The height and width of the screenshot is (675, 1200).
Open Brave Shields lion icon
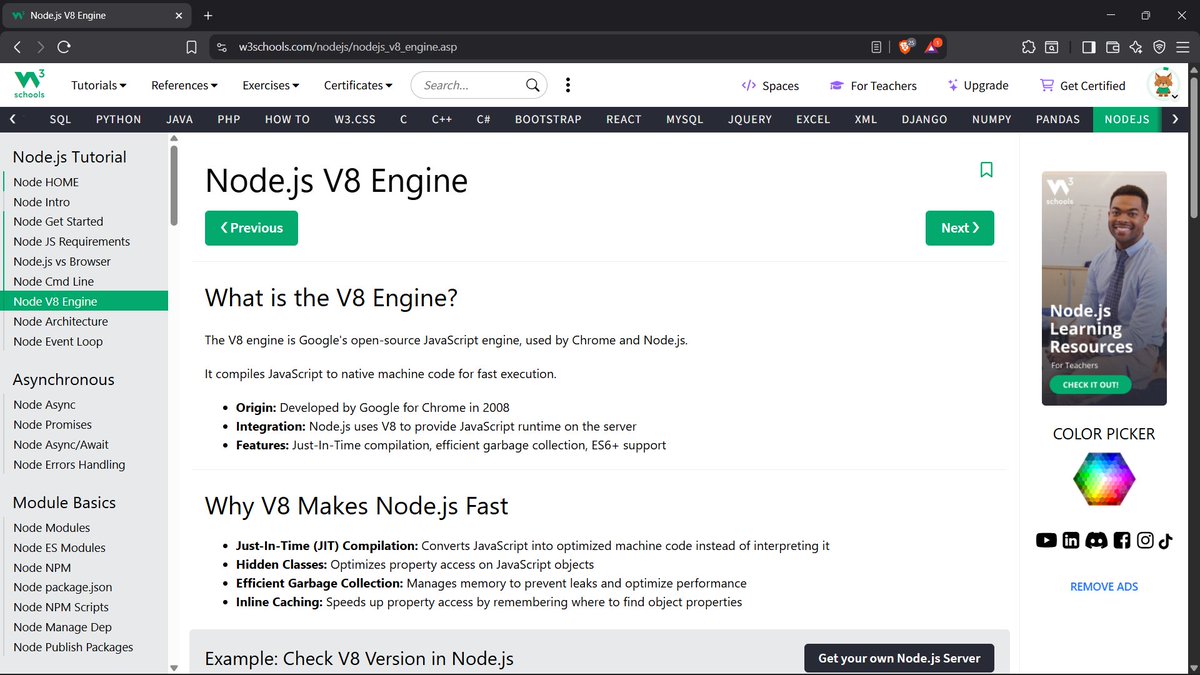point(906,47)
